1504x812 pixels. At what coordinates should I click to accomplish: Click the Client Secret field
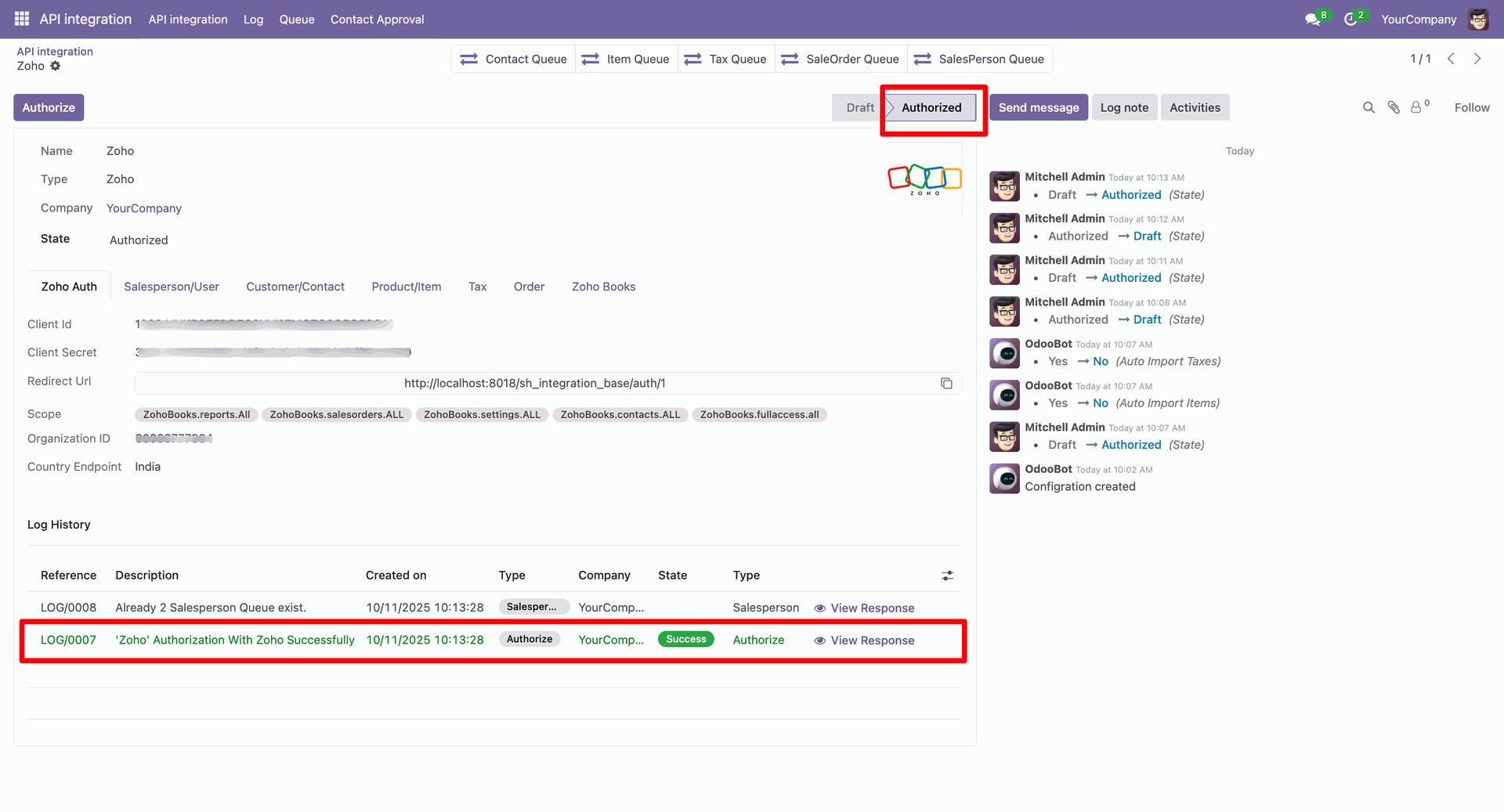(x=273, y=352)
